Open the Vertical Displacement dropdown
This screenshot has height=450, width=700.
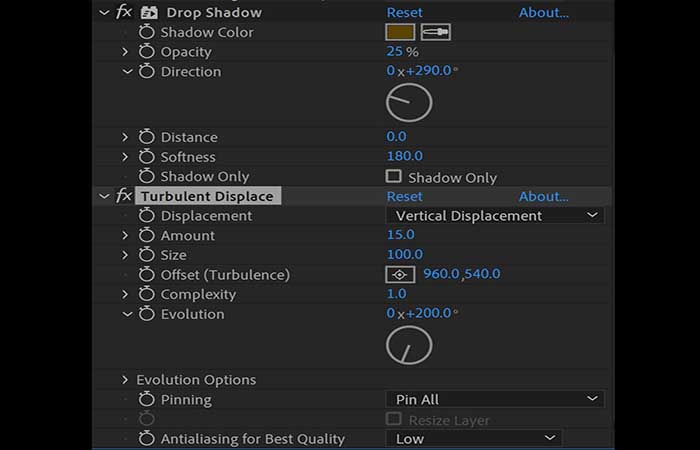coord(495,216)
